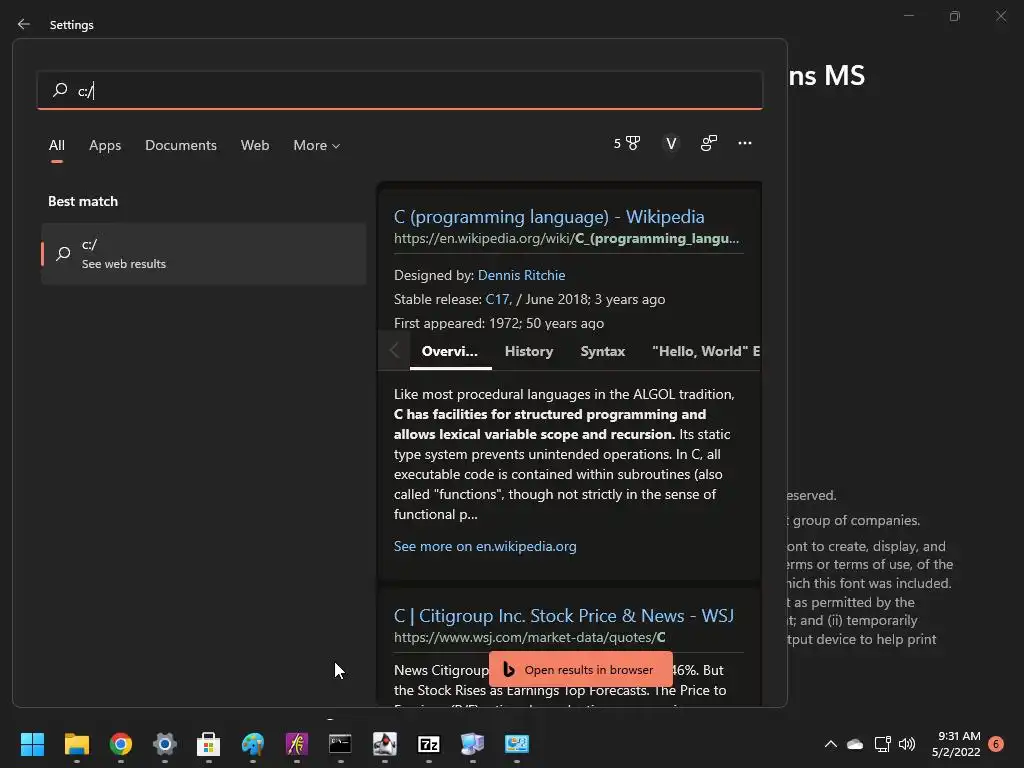Select the All filter tab
Viewport: 1024px width, 768px height.
[x=57, y=145]
